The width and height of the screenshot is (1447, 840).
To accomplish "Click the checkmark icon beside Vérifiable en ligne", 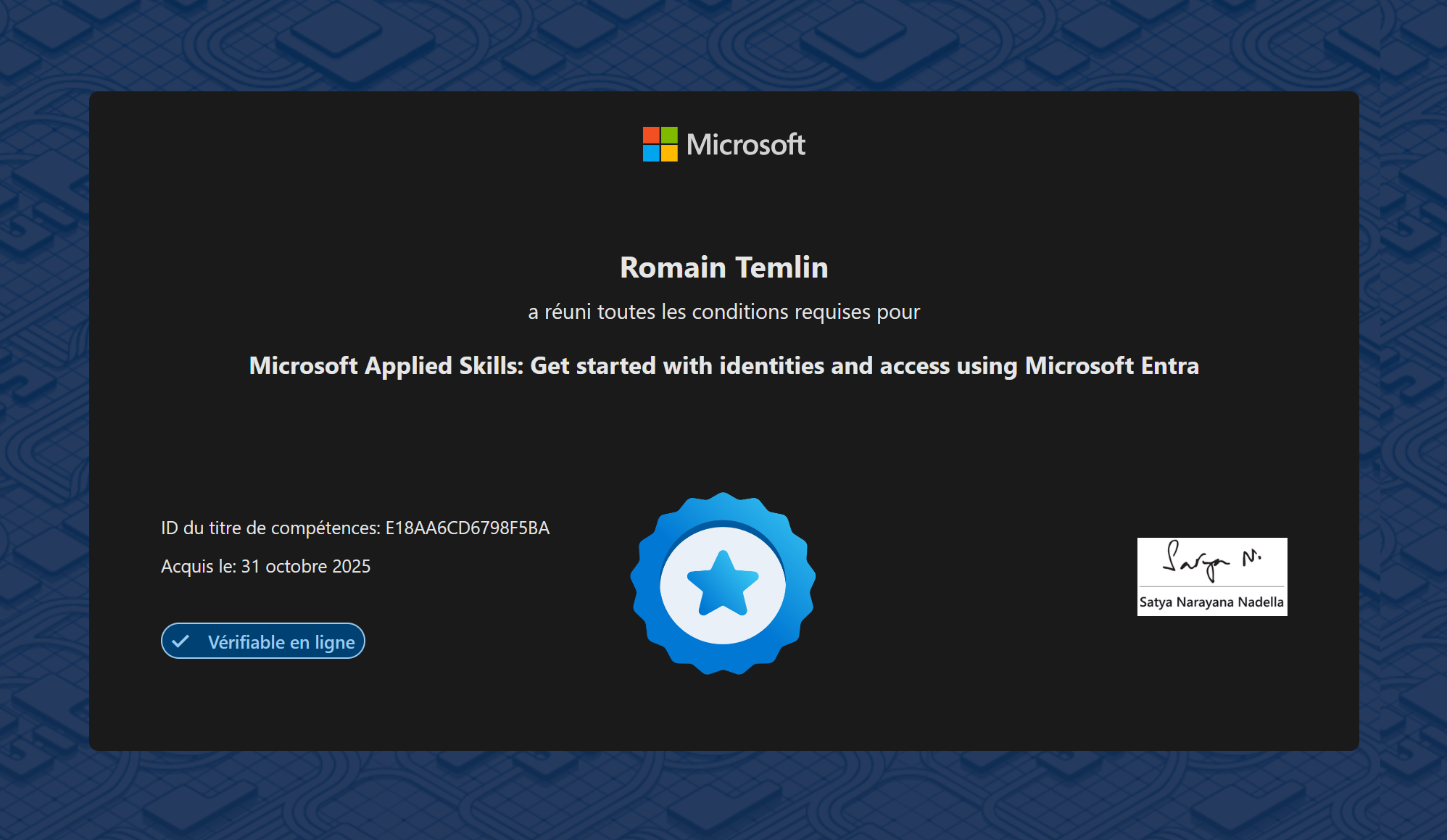I will (181, 641).
